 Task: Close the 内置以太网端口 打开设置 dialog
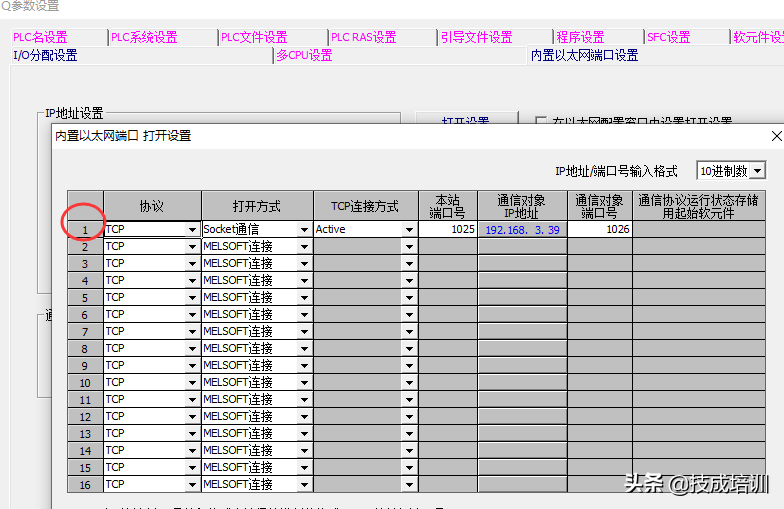776,136
